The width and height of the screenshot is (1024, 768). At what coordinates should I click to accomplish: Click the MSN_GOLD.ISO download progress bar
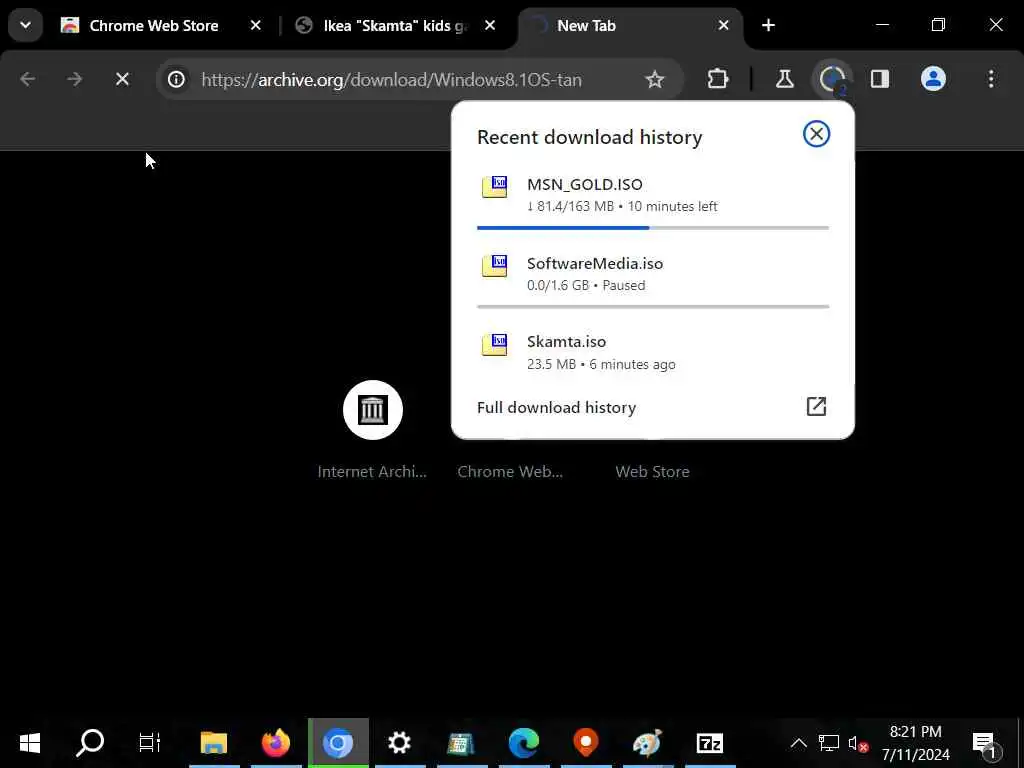(652, 228)
